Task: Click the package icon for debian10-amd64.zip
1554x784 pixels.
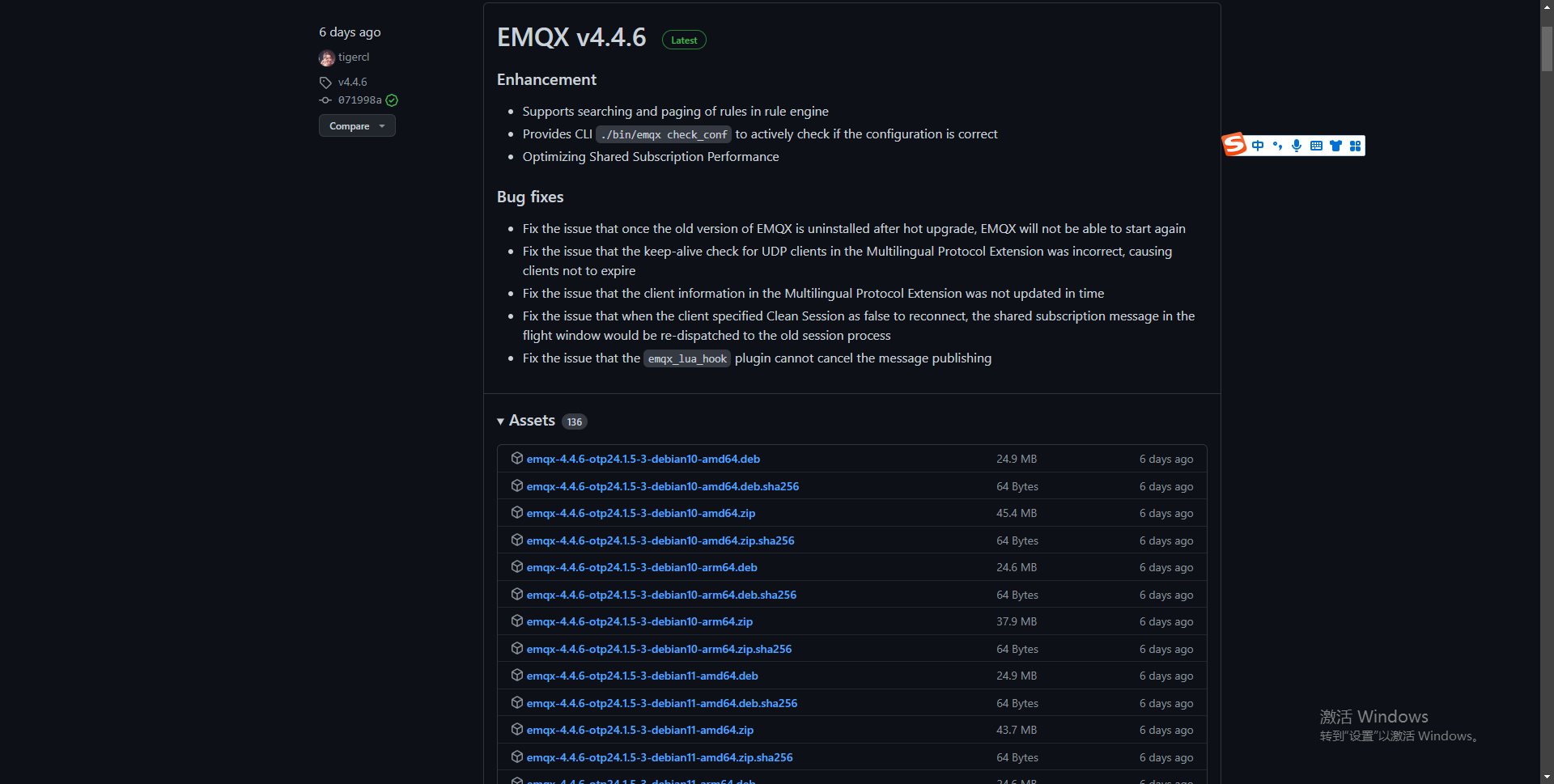Action: (x=517, y=512)
